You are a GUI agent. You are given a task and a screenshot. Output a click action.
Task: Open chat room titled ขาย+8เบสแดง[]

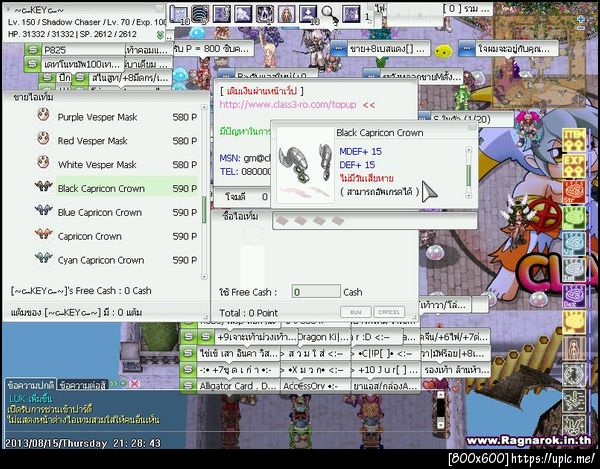[x=381, y=49]
